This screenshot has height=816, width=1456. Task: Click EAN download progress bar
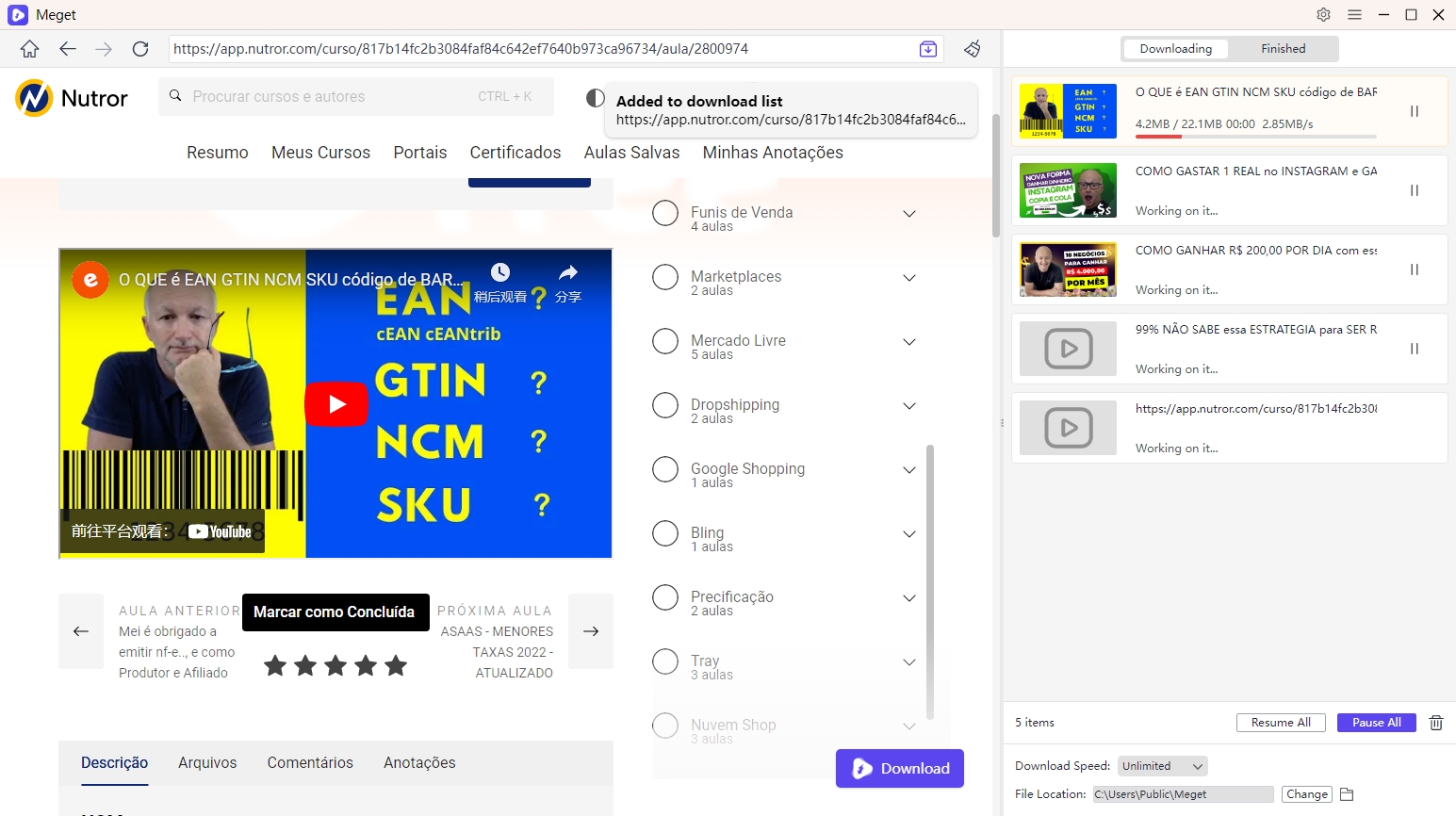pos(1255,137)
